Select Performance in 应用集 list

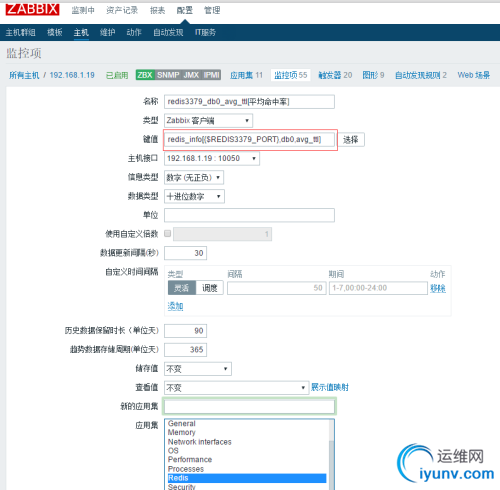click(x=247, y=460)
